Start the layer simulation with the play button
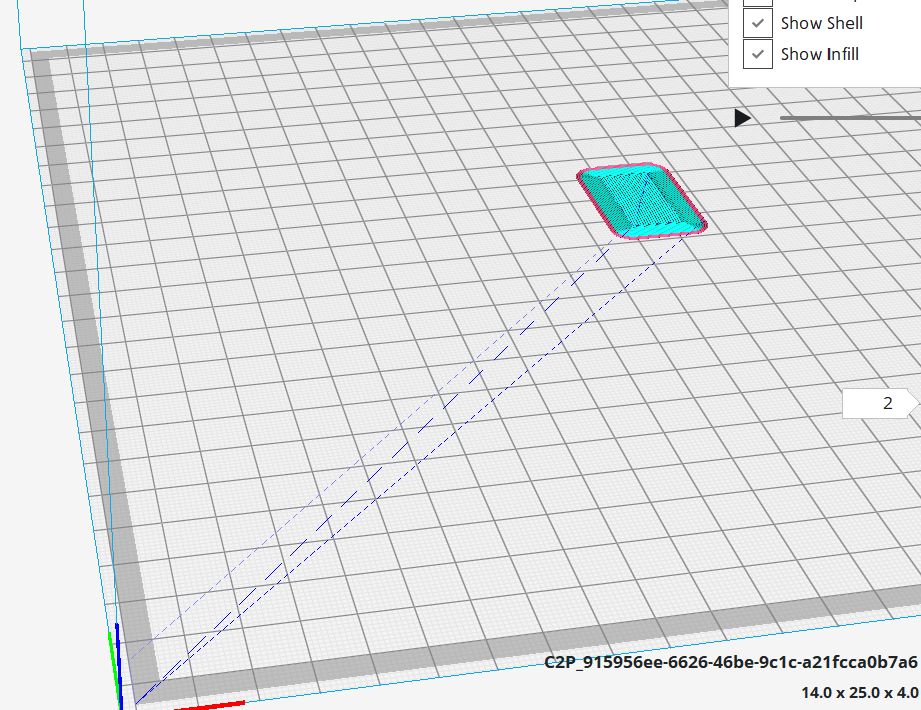This screenshot has width=921, height=710. (x=742, y=118)
